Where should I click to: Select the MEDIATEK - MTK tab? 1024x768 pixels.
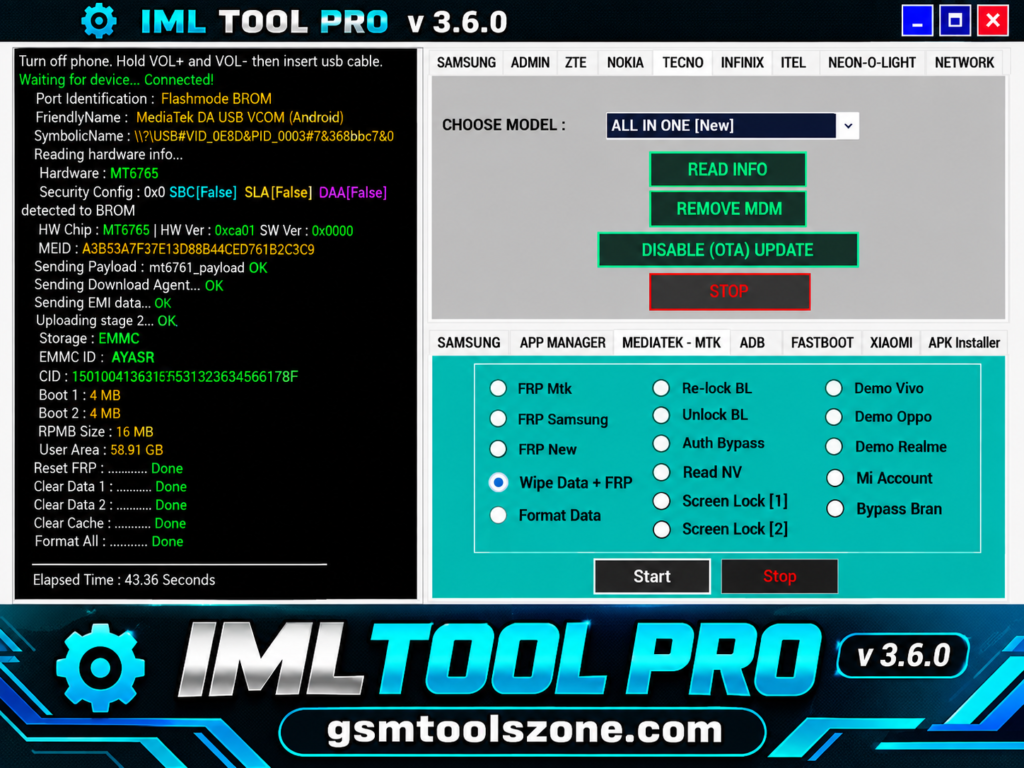[x=671, y=343]
